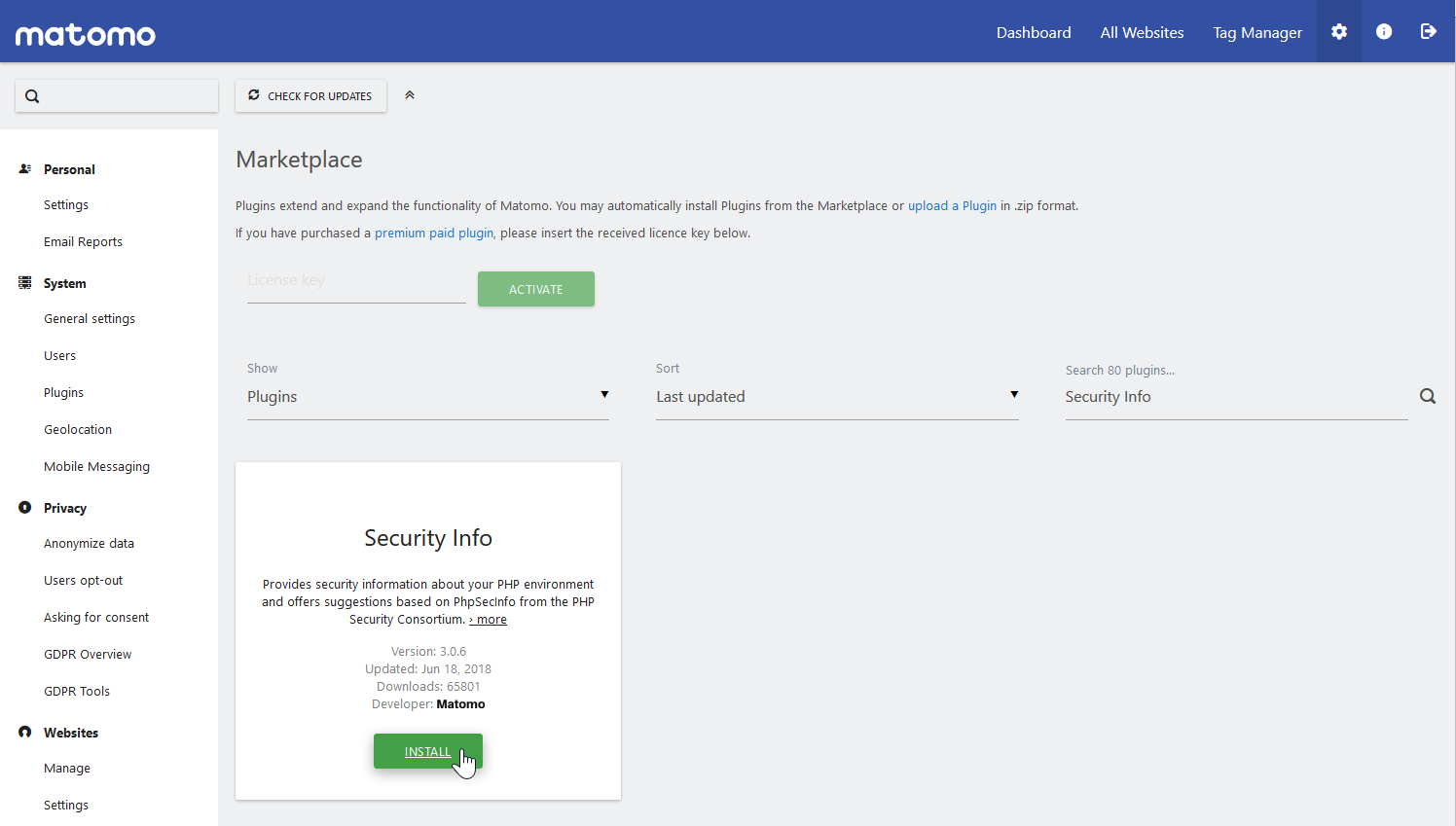Go to Tag Manager
The width and height of the screenshot is (1456, 826).
coord(1257,33)
